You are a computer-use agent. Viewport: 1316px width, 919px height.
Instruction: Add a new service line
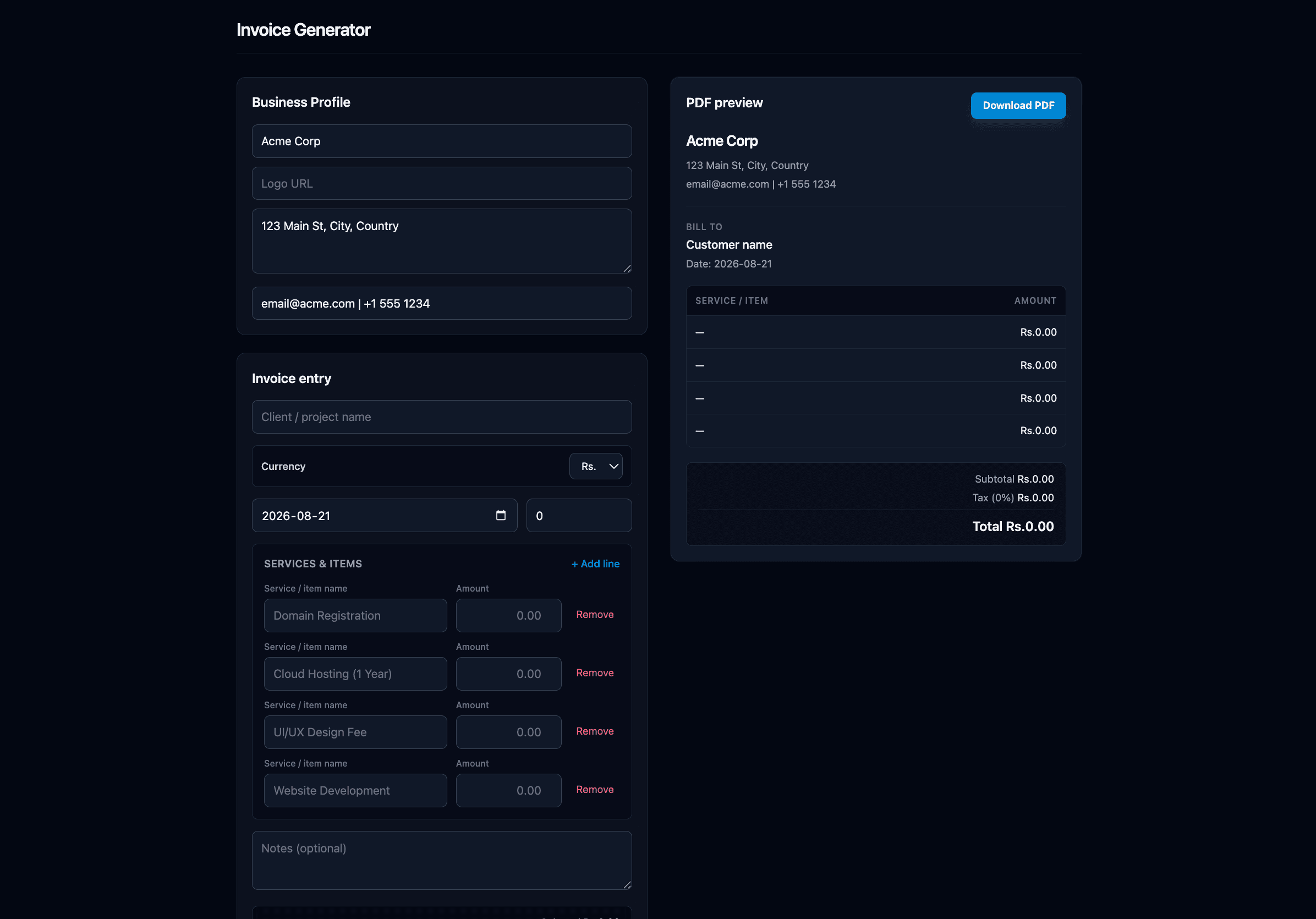(595, 564)
